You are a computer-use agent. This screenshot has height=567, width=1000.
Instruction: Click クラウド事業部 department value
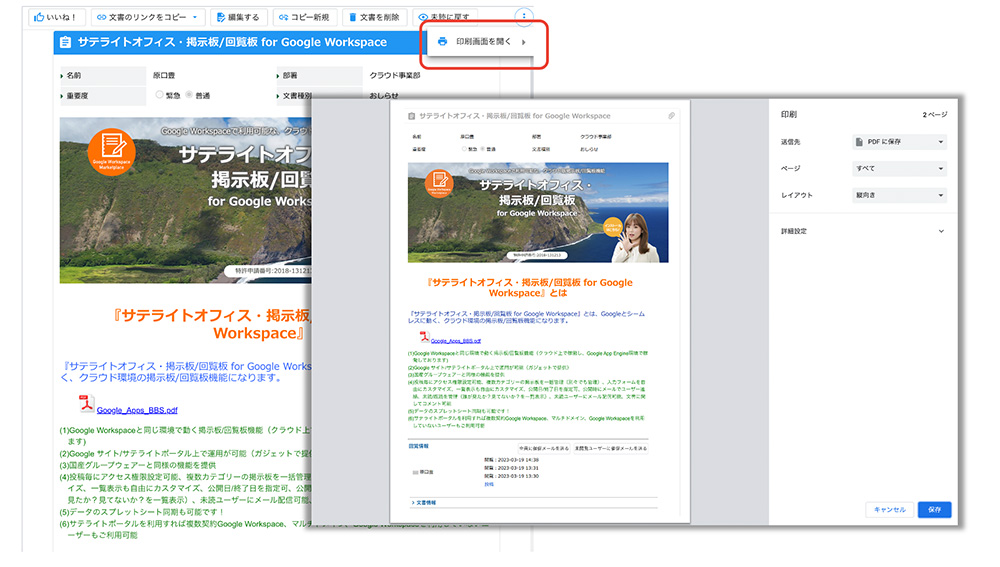[x=395, y=75]
